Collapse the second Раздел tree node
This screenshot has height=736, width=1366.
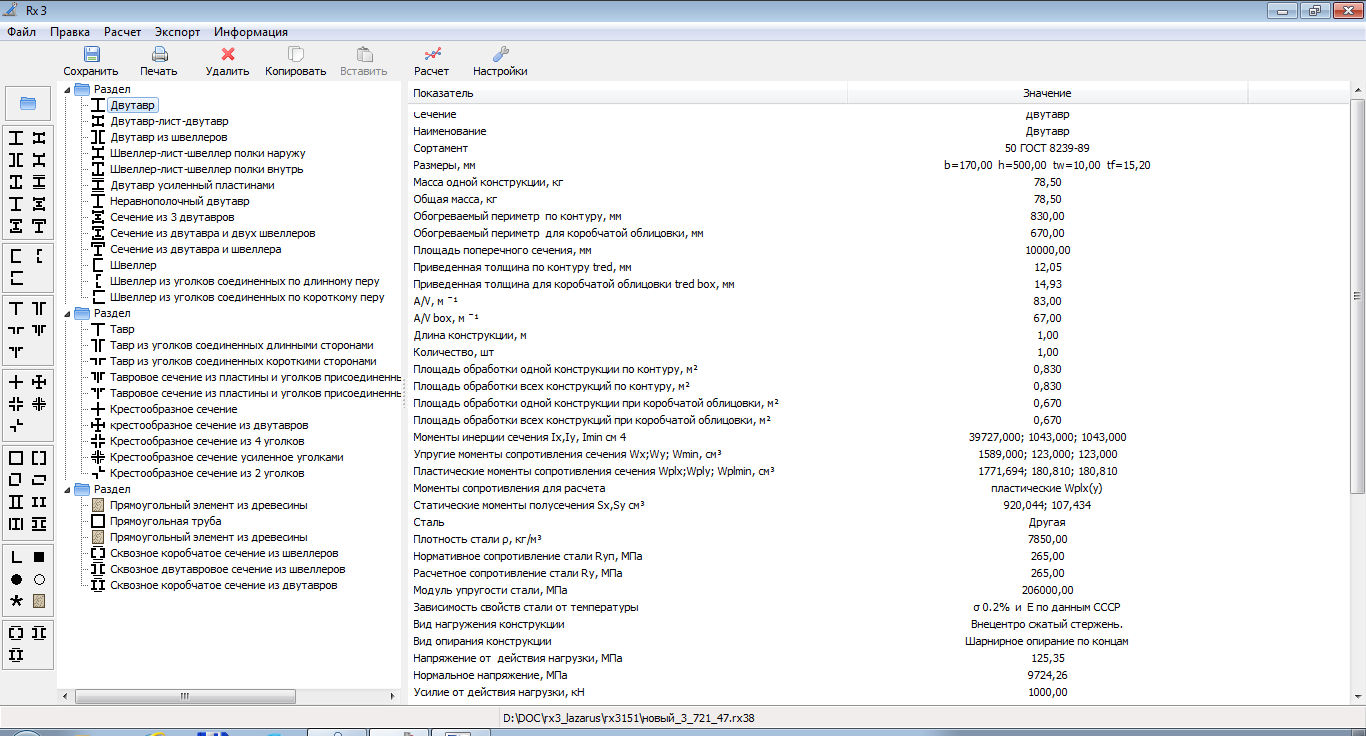pos(69,313)
